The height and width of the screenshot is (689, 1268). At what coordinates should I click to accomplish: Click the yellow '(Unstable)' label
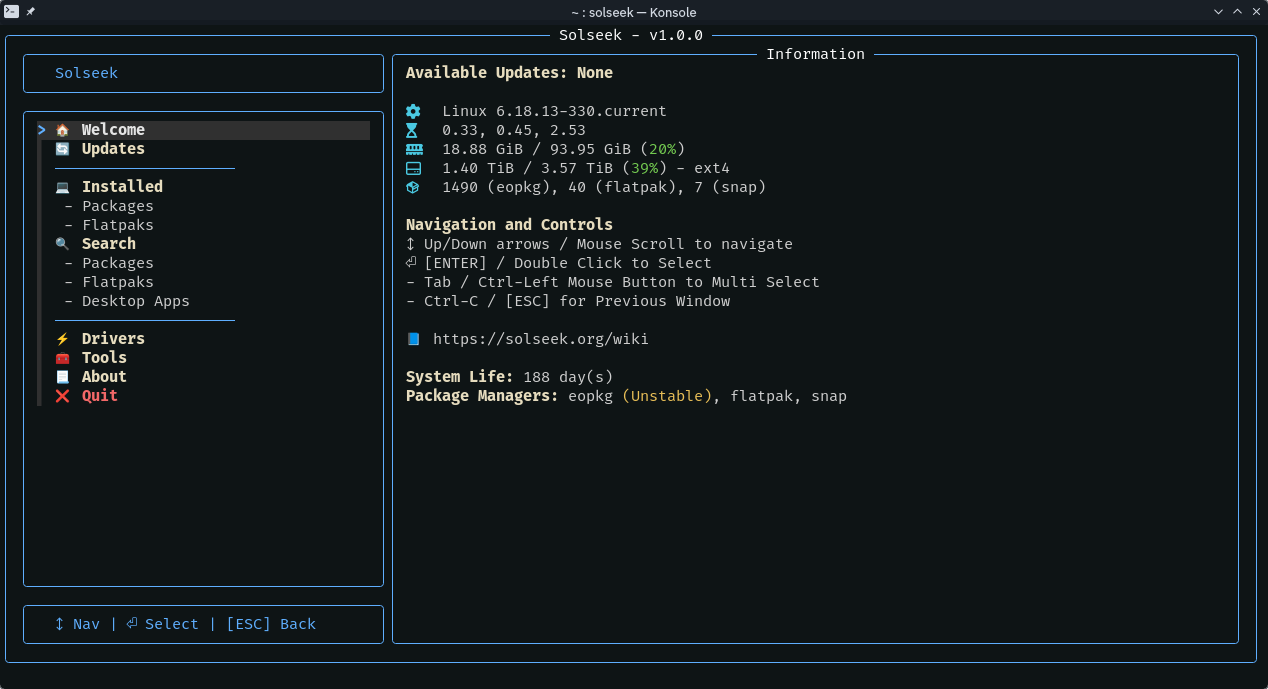(x=667, y=396)
